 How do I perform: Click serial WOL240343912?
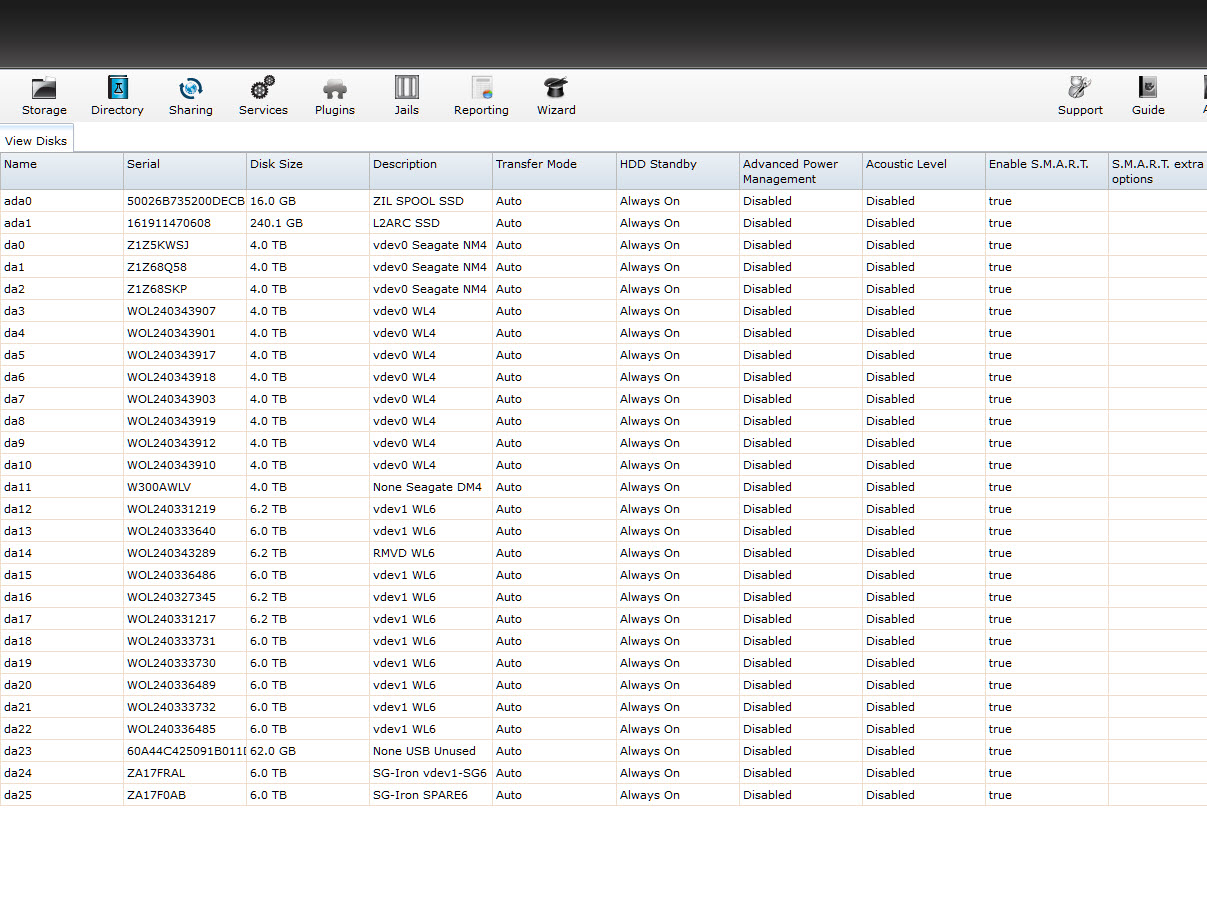pos(171,443)
